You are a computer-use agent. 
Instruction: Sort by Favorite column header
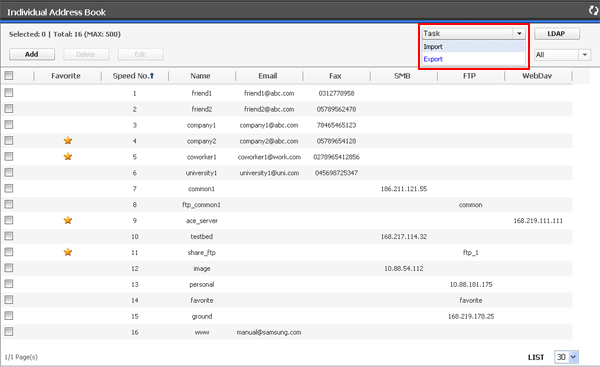point(66,76)
